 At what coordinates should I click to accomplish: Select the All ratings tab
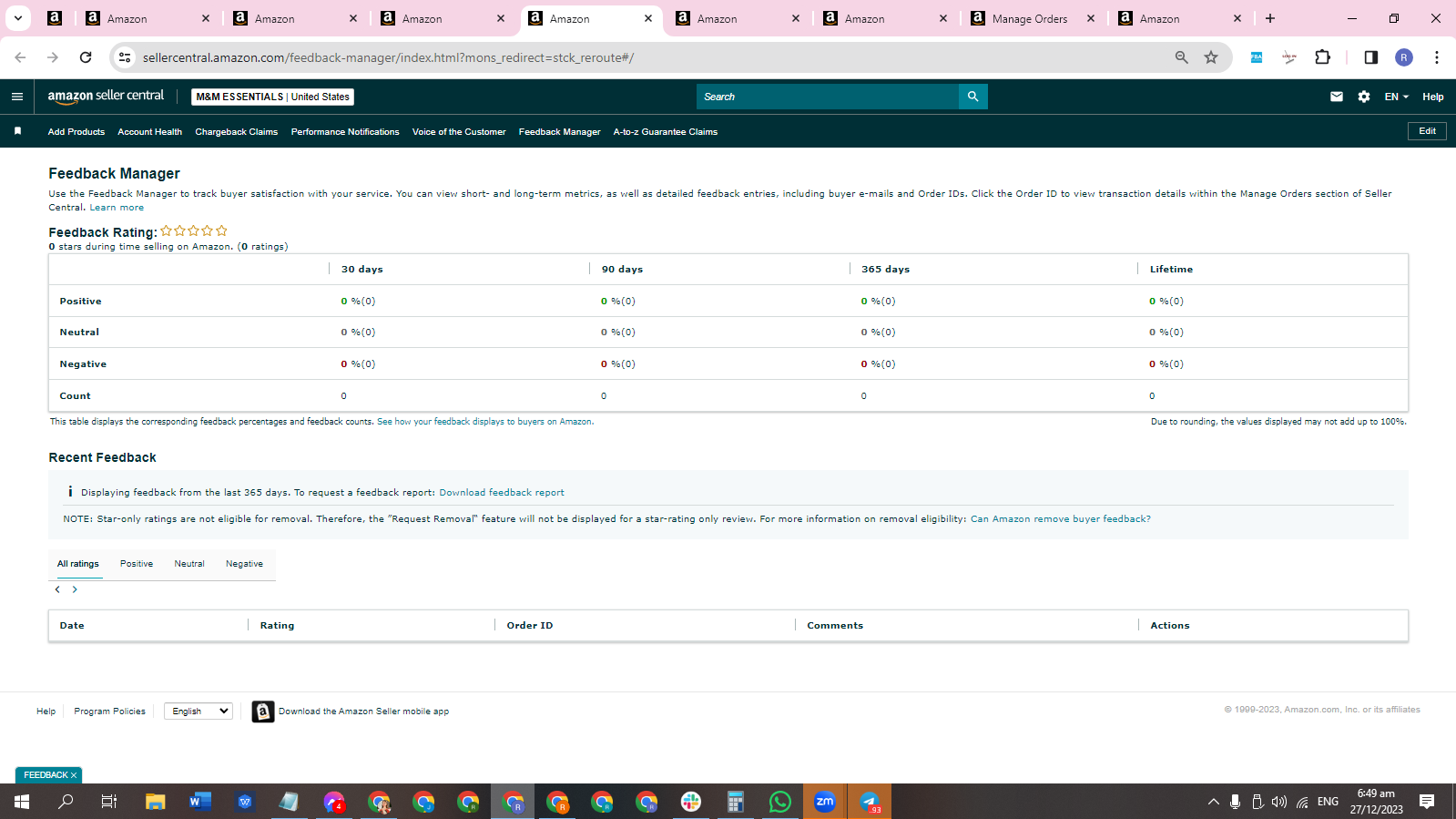[78, 564]
